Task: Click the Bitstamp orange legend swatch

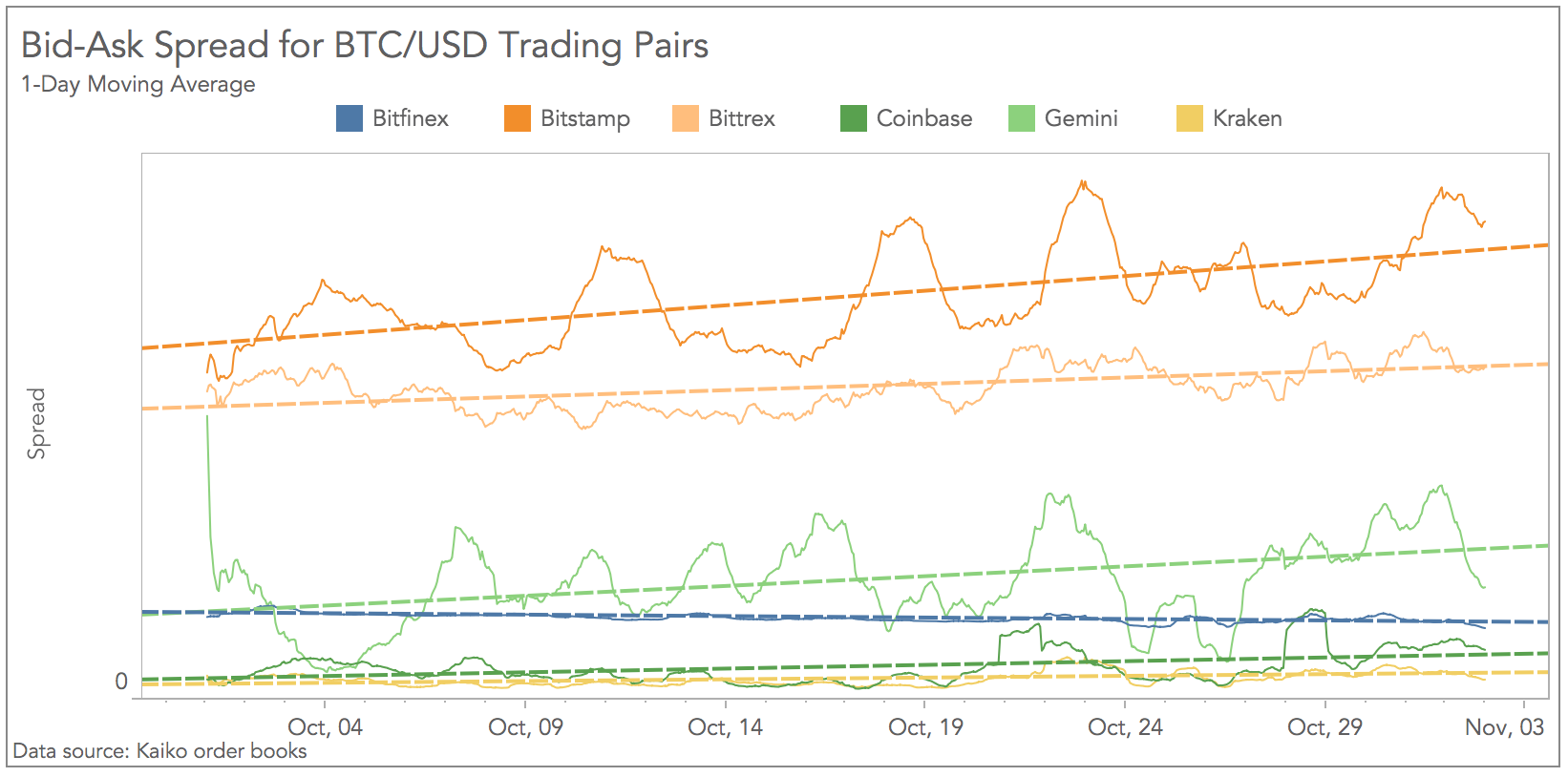Action: (x=518, y=118)
